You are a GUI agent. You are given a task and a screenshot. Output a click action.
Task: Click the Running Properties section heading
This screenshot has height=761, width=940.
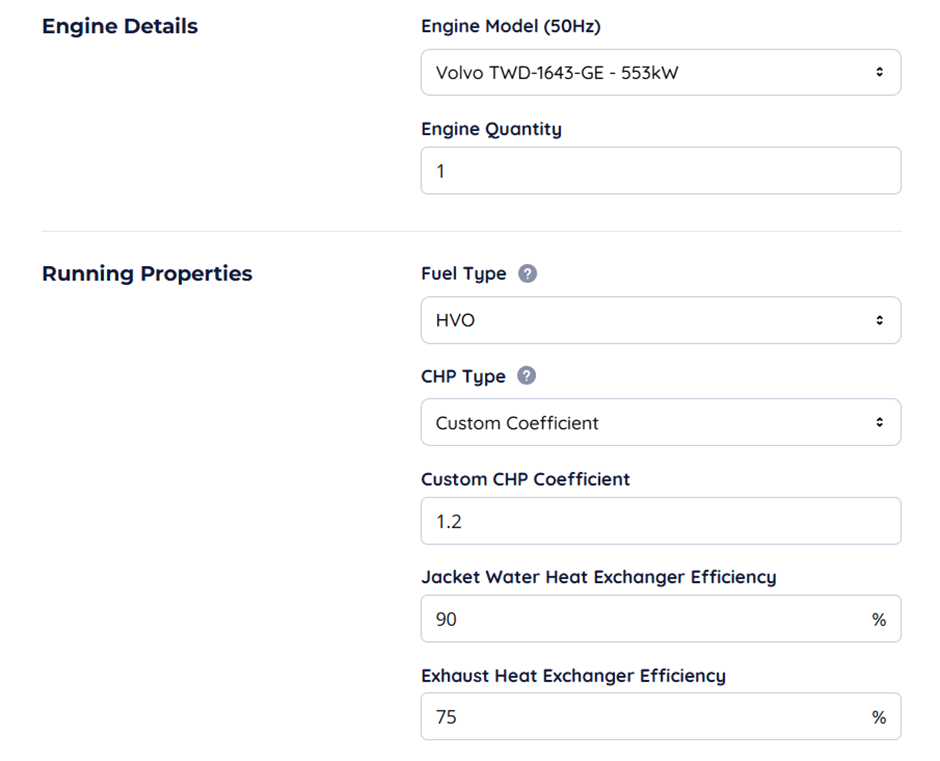coord(147,272)
